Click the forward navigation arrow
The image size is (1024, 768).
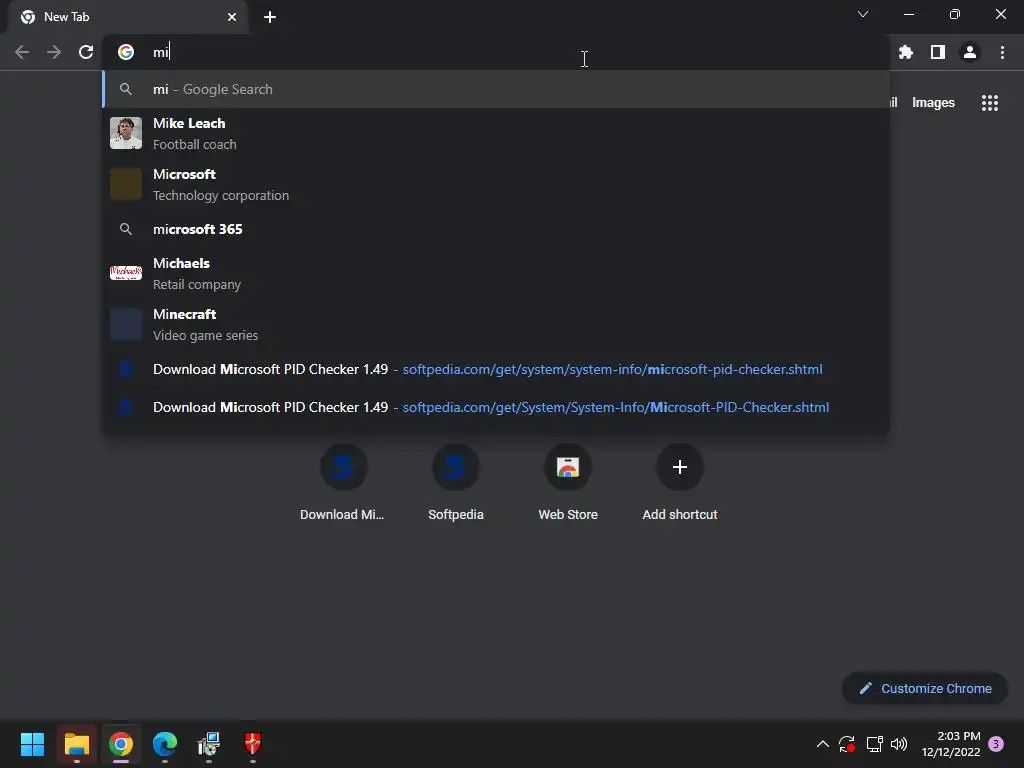click(x=54, y=52)
